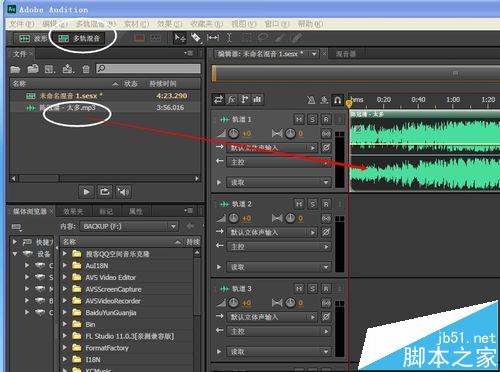Image resolution: width=500 pixels, height=372 pixels.
Task: Toggle auto-play speaker button in Files panel
Action: pyautogui.click(x=123, y=192)
